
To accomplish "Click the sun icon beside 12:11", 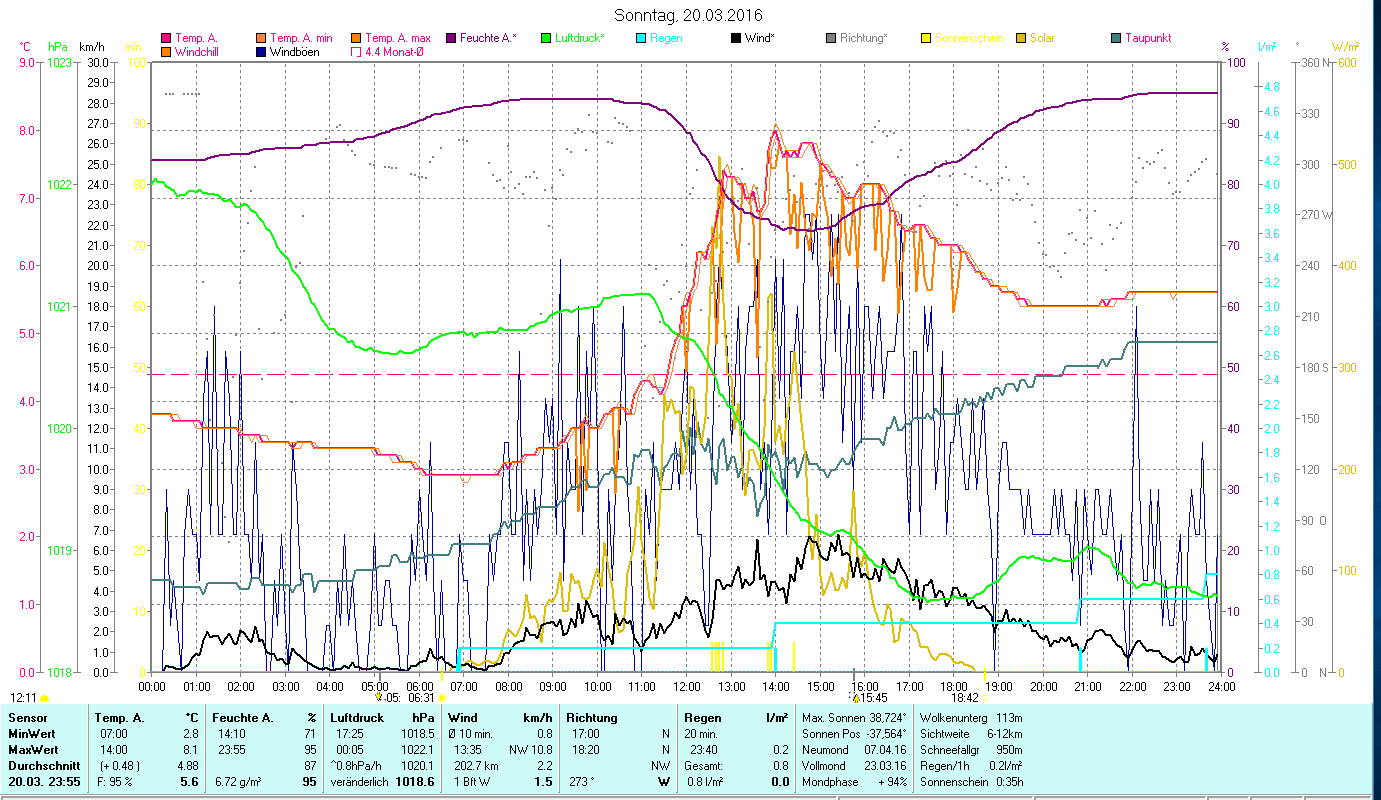I will [x=45, y=698].
